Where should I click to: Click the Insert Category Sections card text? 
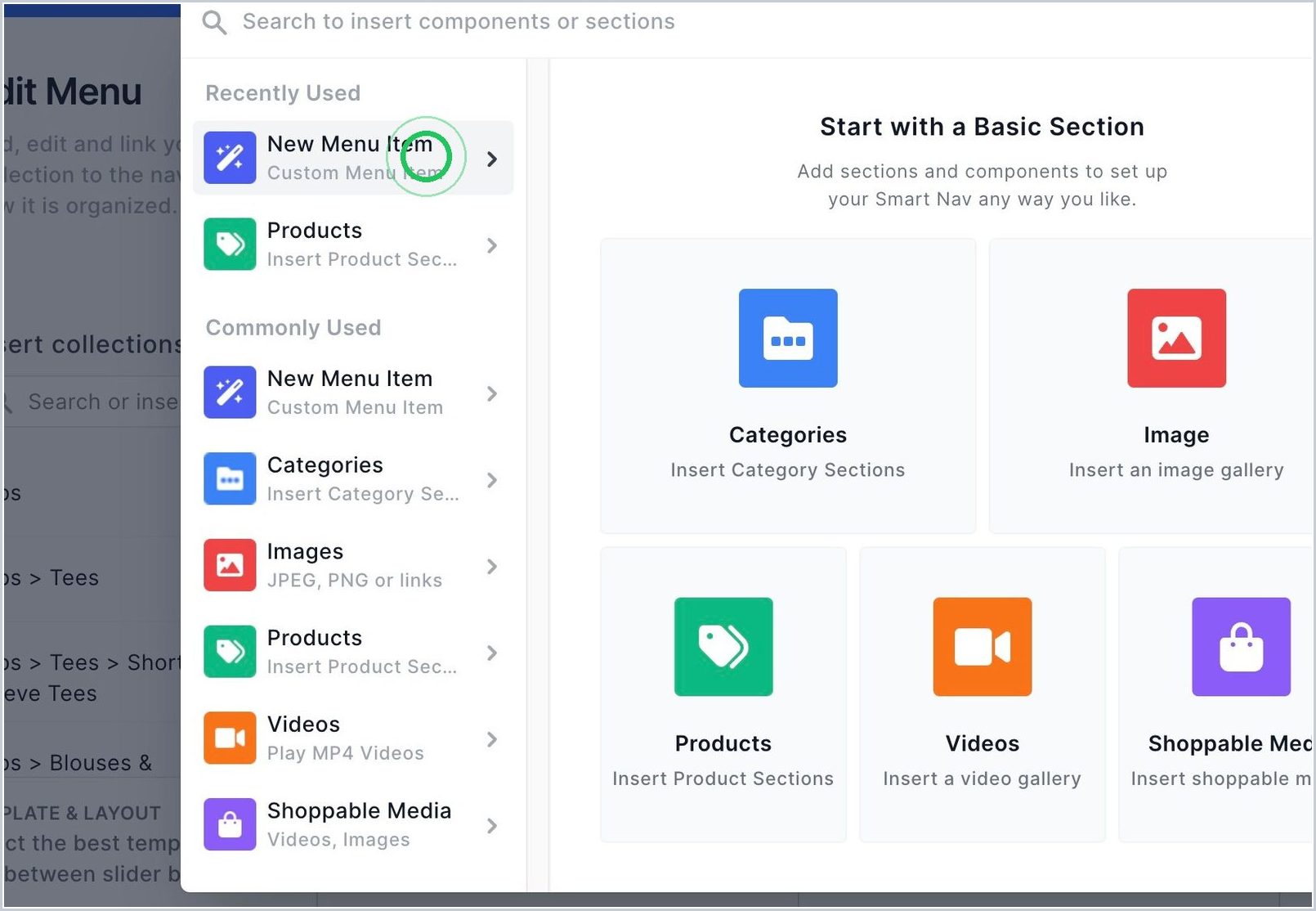[787, 470]
